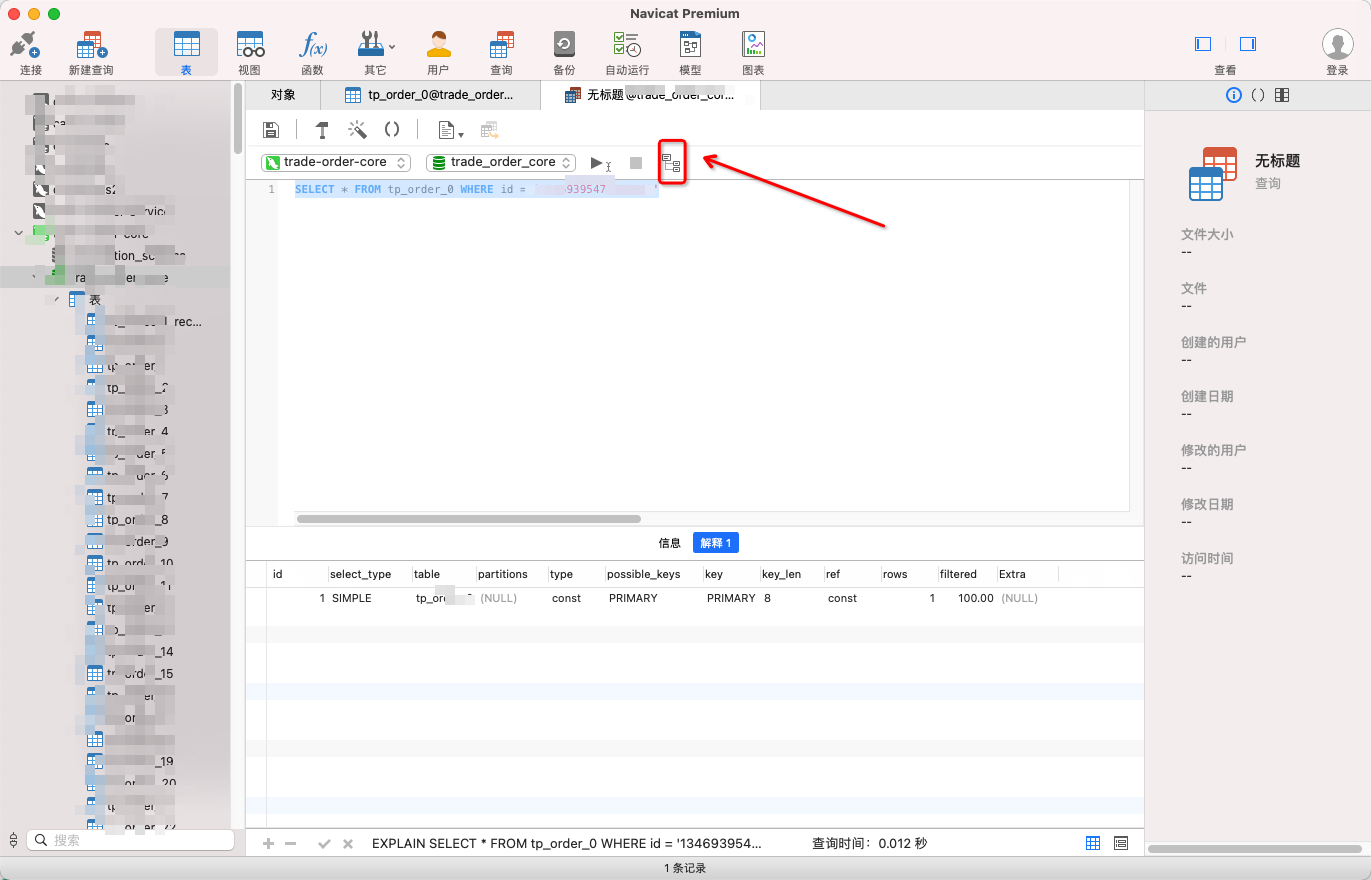
Task: Delete a record with the minus button
Action: coord(291,844)
